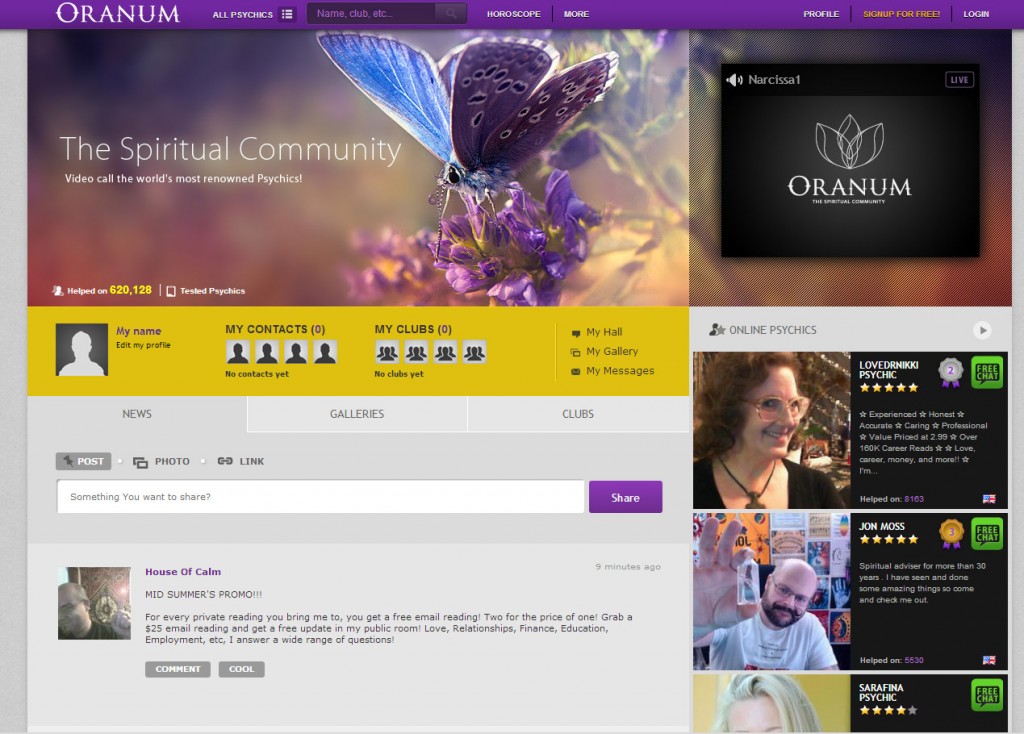Open the My Hall link
The image size is (1024, 734).
tap(604, 332)
